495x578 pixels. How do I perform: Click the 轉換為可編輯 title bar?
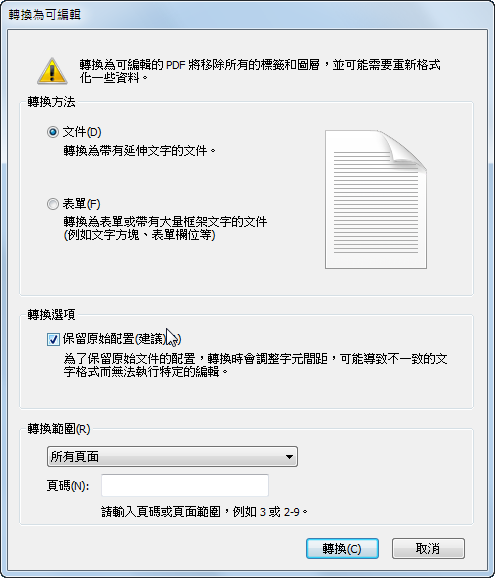247,15
